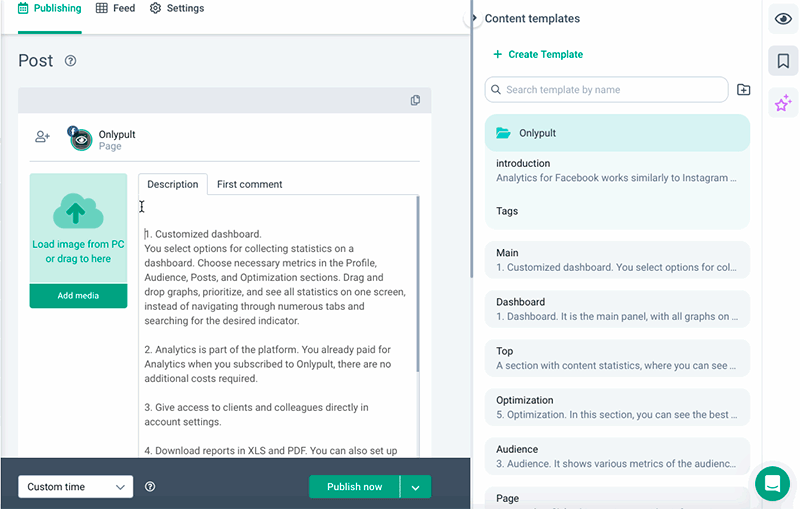The image size is (800, 509).
Task: Click the Create Template link
Action: (x=538, y=54)
